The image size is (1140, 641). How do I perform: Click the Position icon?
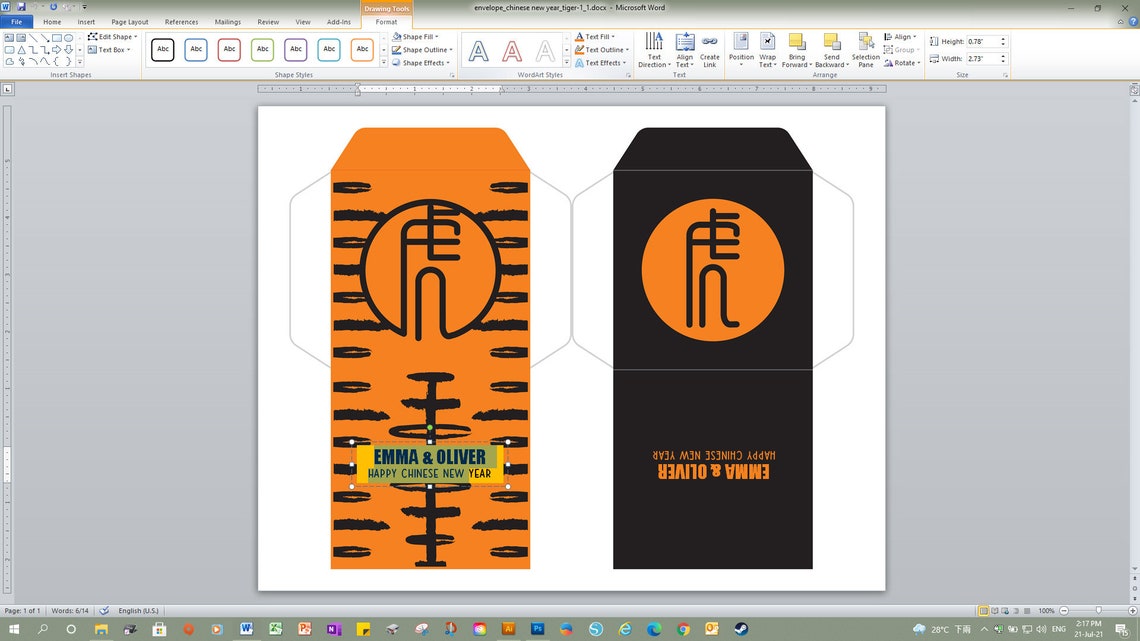click(741, 49)
